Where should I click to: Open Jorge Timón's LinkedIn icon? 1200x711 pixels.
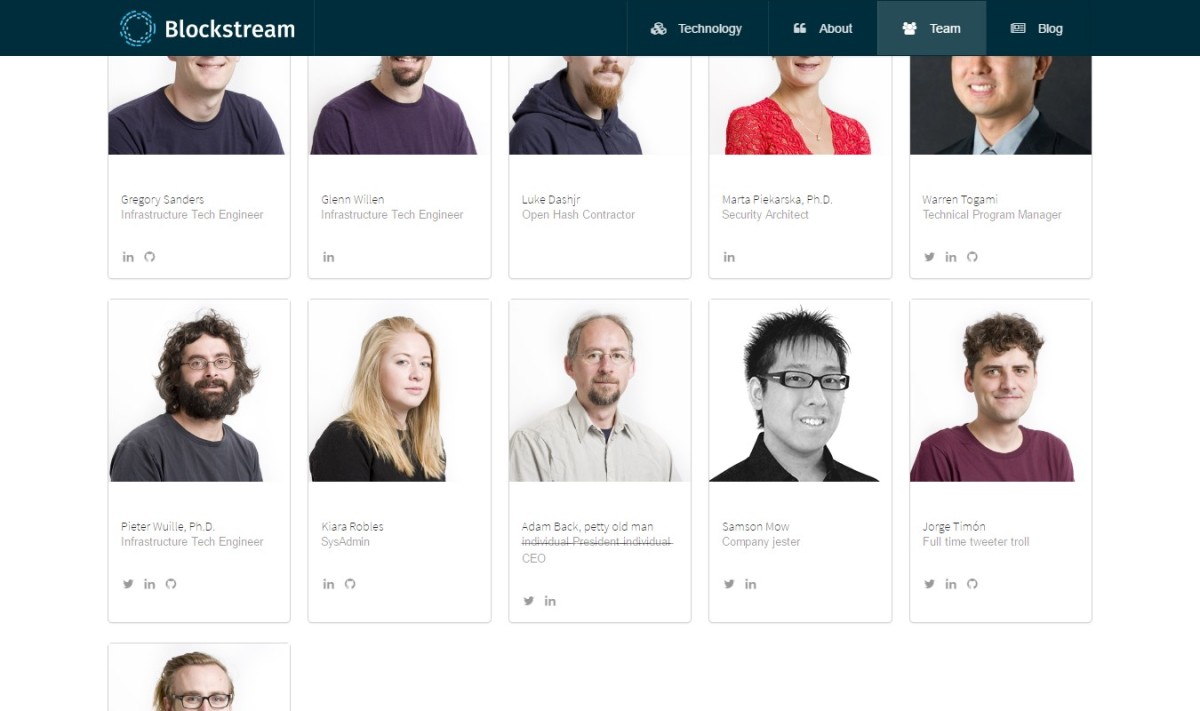(x=951, y=584)
